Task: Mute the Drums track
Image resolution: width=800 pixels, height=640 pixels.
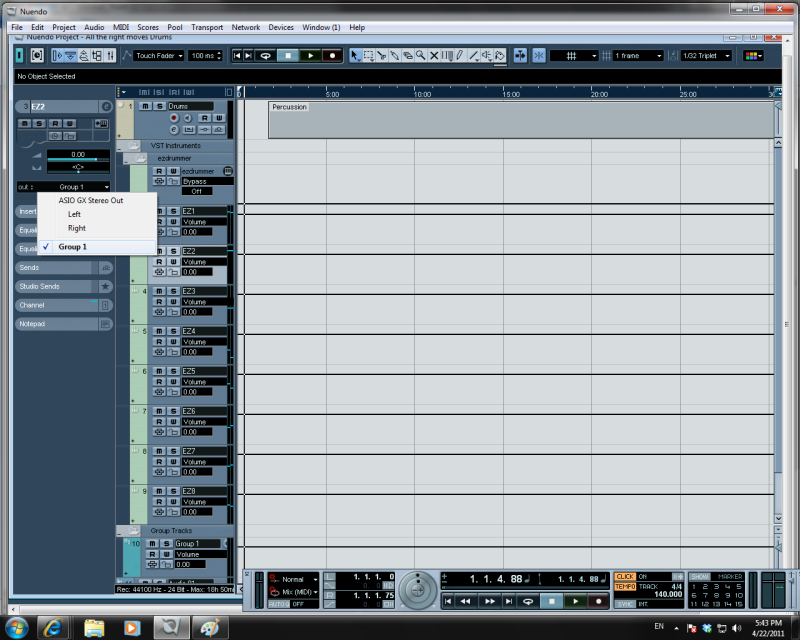Action: 145,106
